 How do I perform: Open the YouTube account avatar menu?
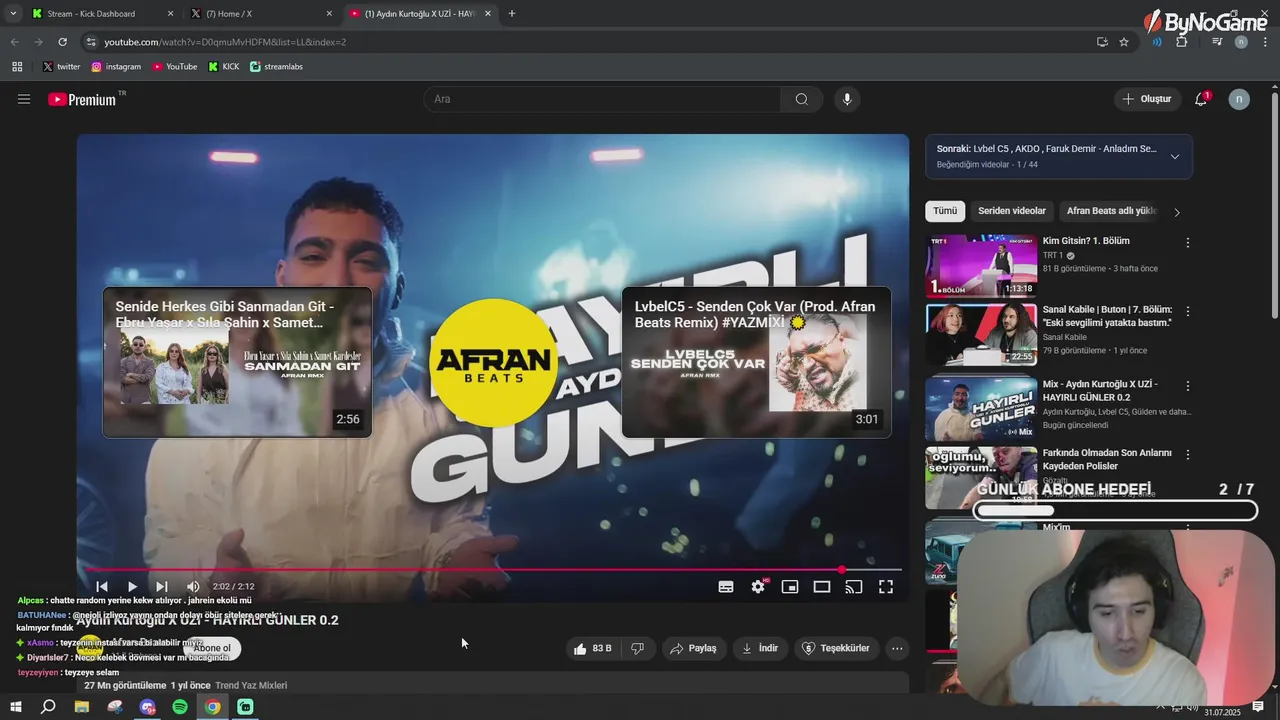click(1239, 99)
